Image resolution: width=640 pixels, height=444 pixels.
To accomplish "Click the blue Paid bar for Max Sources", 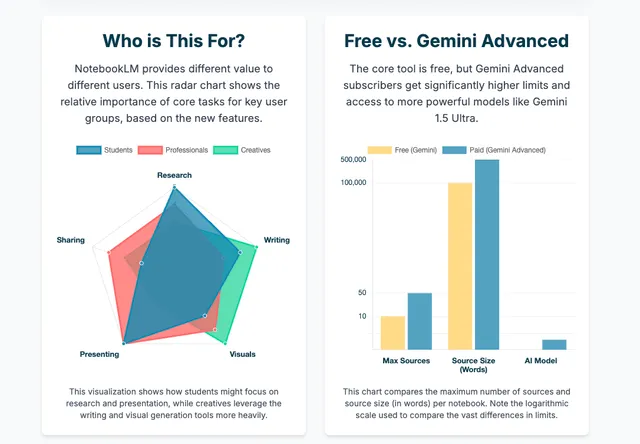I will (419, 320).
